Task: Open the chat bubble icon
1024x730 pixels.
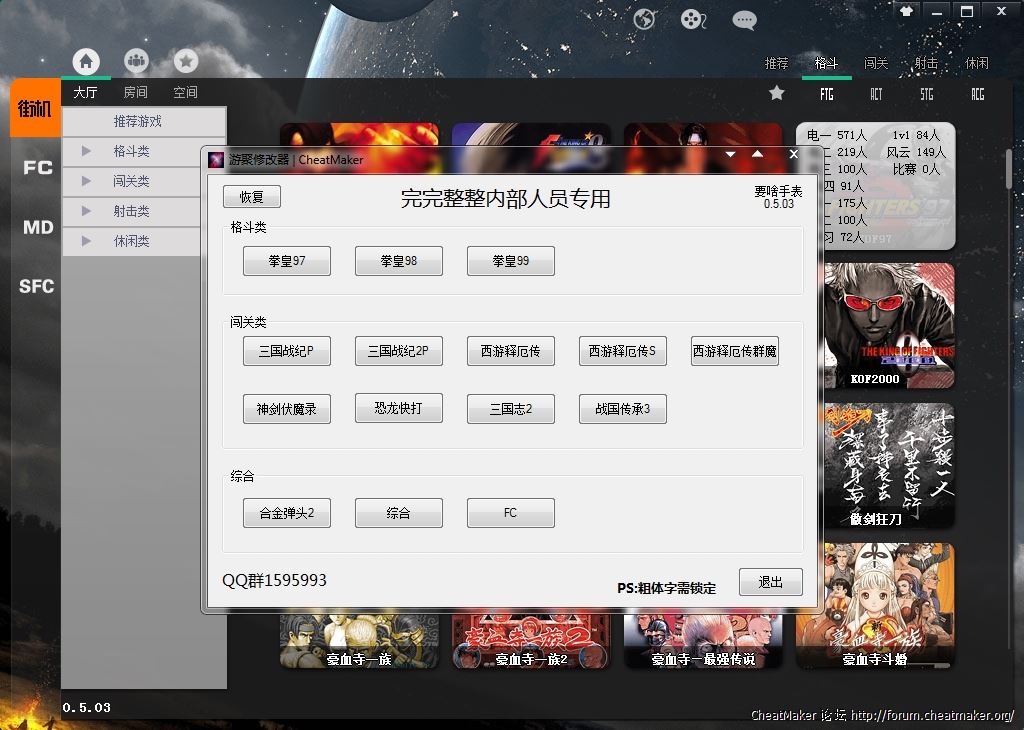Action: [744, 19]
